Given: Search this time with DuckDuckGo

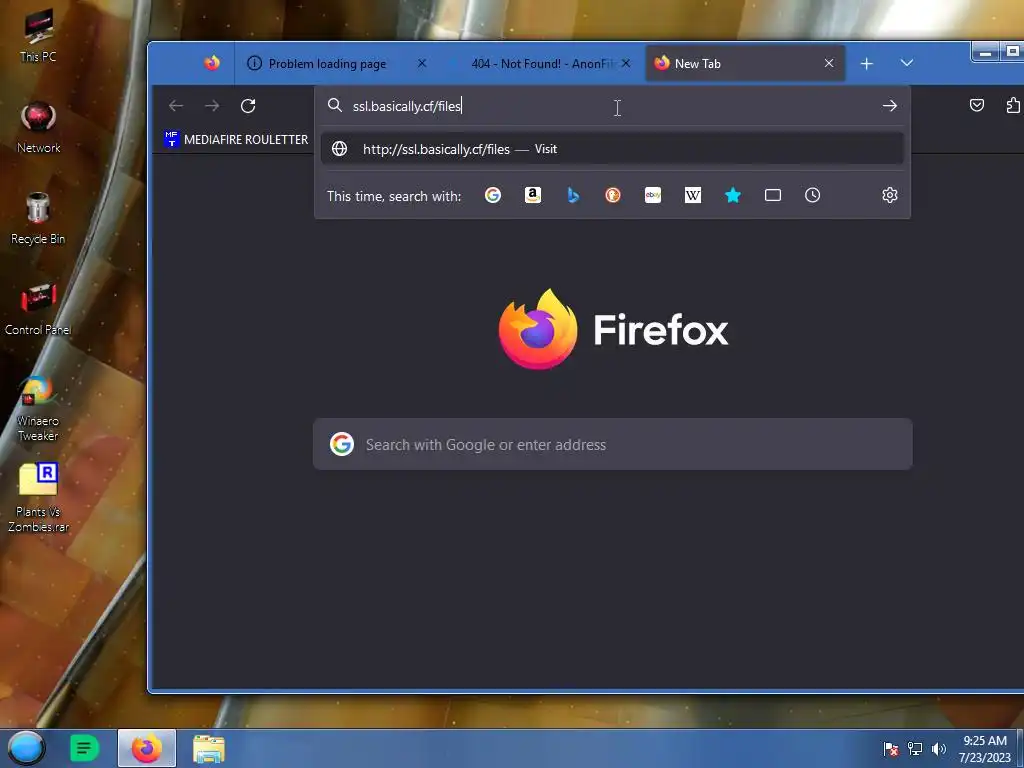Looking at the screenshot, I should pos(613,195).
